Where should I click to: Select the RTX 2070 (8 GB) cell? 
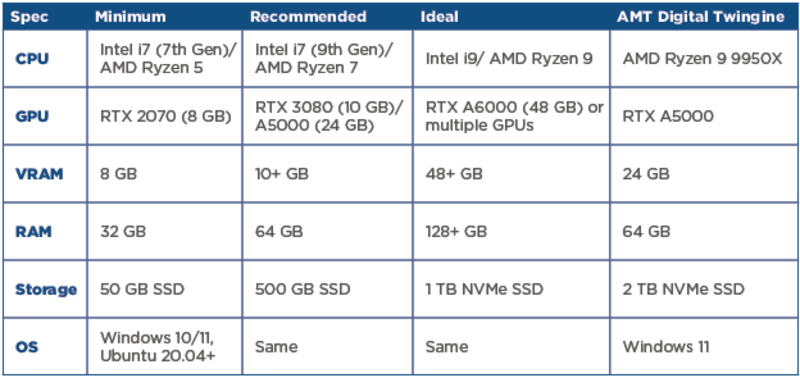pos(166,116)
